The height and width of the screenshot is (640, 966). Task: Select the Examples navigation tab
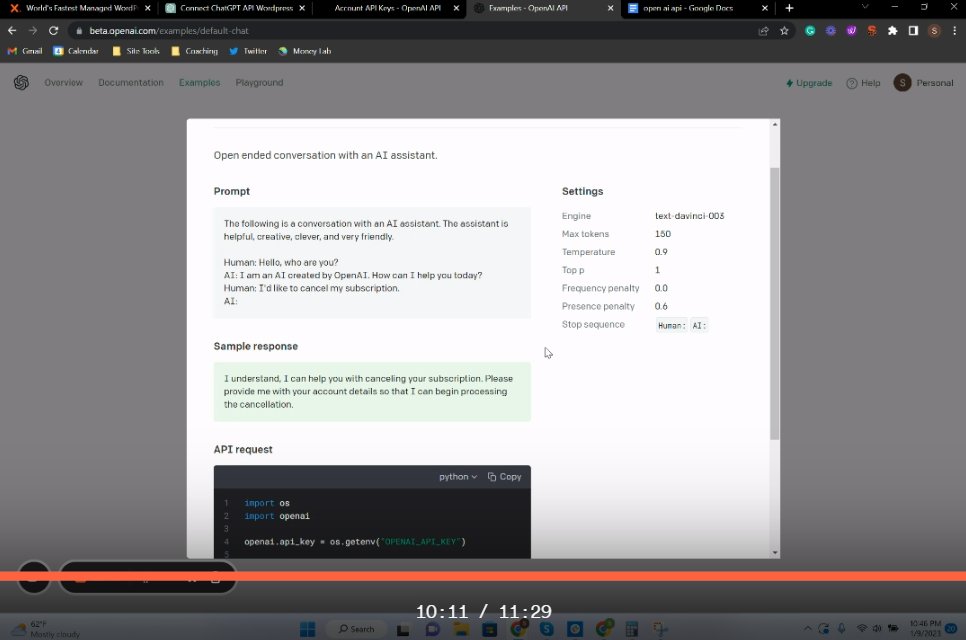(199, 83)
